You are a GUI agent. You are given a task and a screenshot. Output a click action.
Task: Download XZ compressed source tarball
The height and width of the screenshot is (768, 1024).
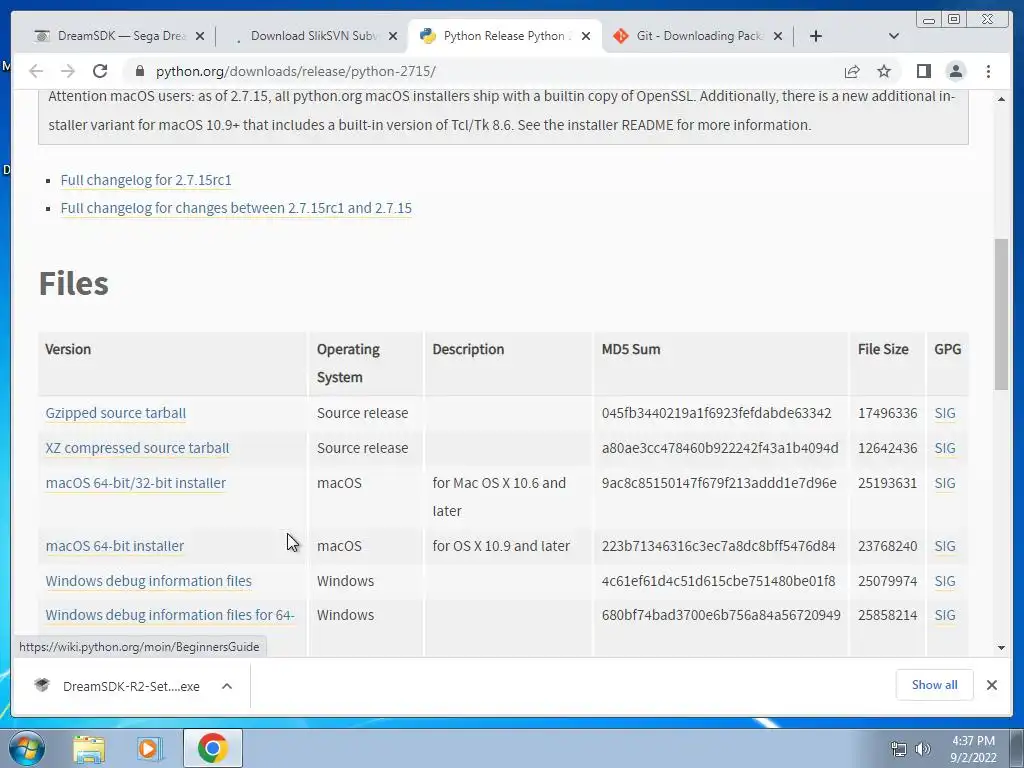(x=137, y=448)
